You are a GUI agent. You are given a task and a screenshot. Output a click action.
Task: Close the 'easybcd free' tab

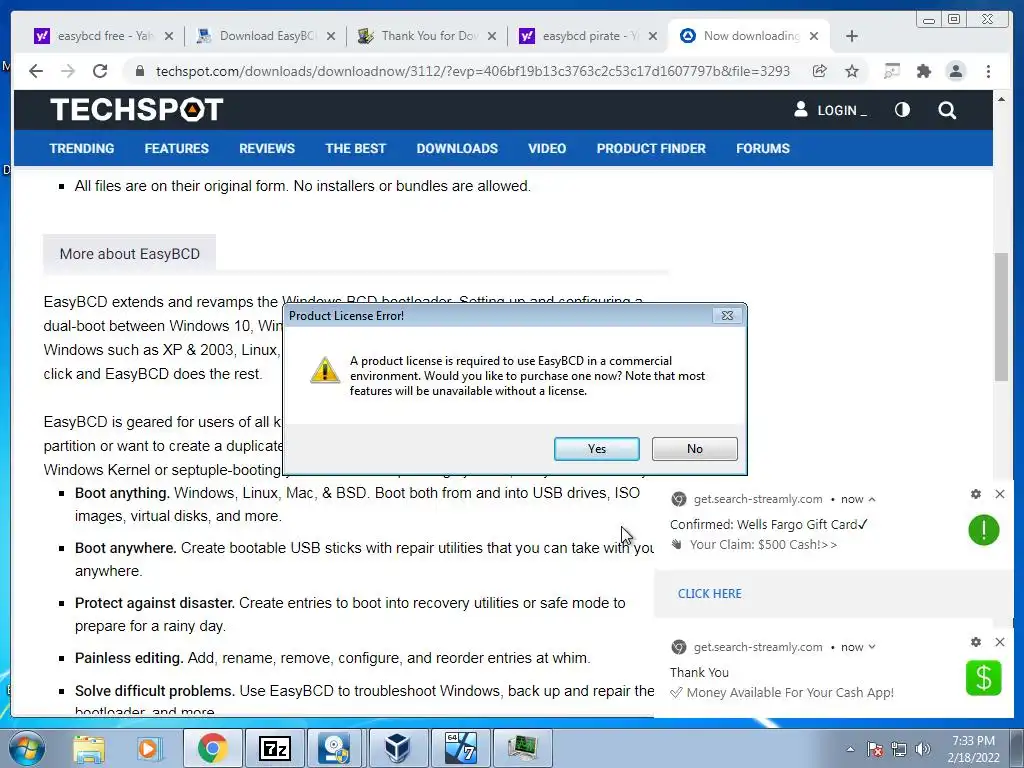[168, 36]
